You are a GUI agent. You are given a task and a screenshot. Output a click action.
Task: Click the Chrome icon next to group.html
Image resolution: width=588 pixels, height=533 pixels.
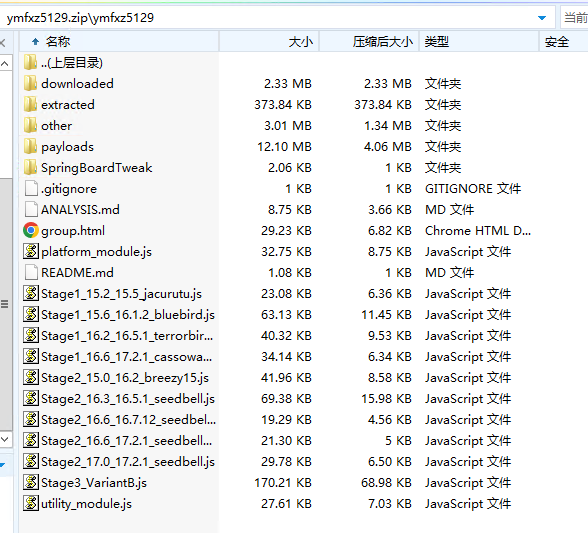pyautogui.click(x=31, y=230)
